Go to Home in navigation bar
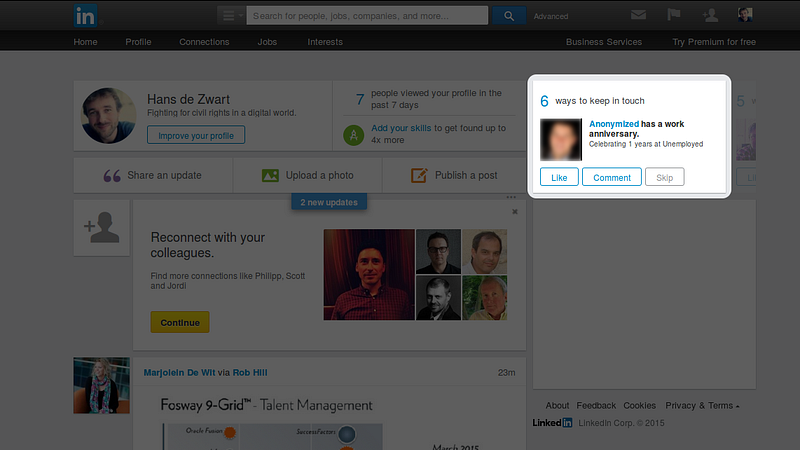 click(85, 42)
